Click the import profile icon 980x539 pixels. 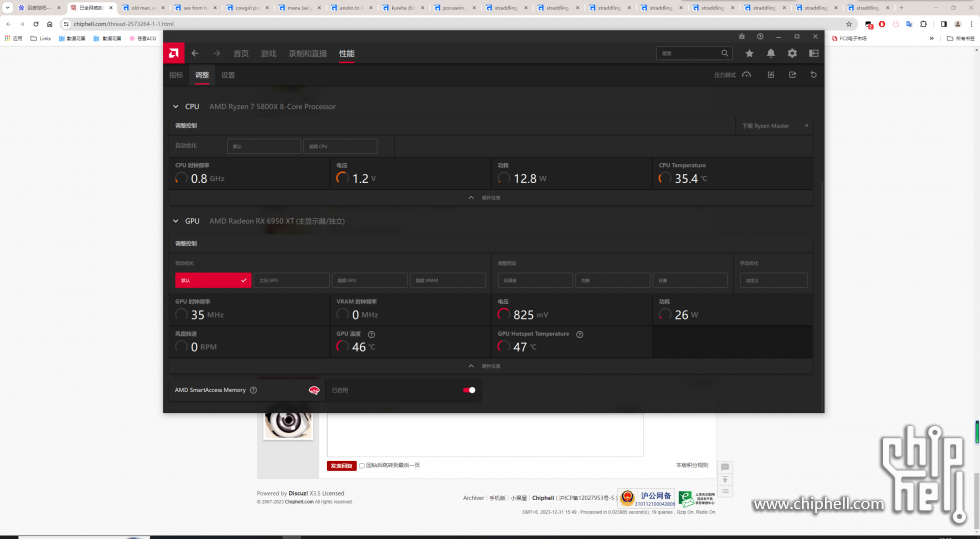771,74
